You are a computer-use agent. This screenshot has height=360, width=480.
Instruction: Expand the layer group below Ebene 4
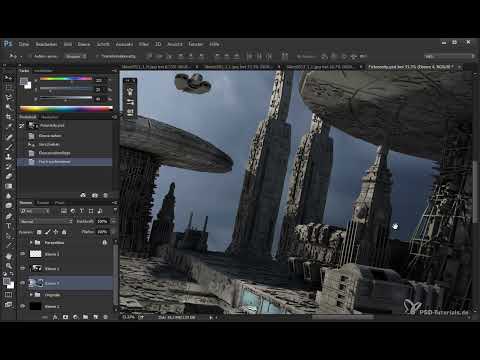point(31,295)
